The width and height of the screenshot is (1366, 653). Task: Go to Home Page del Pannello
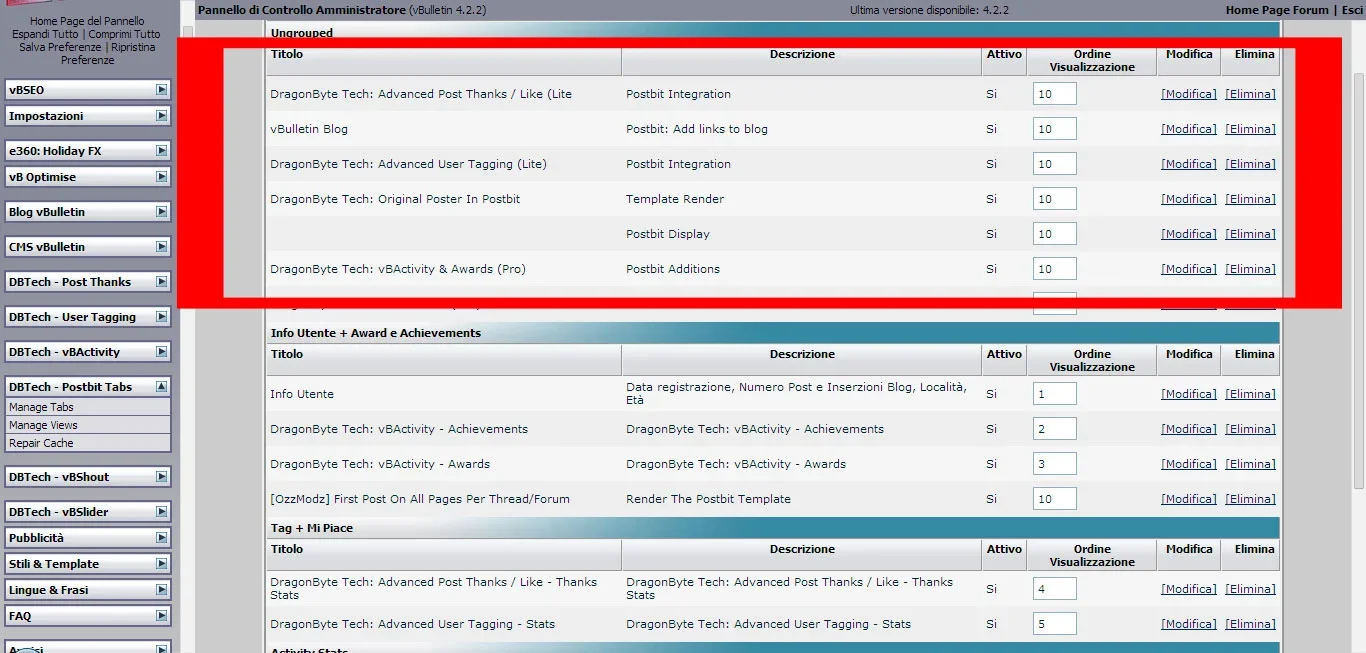(x=87, y=21)
